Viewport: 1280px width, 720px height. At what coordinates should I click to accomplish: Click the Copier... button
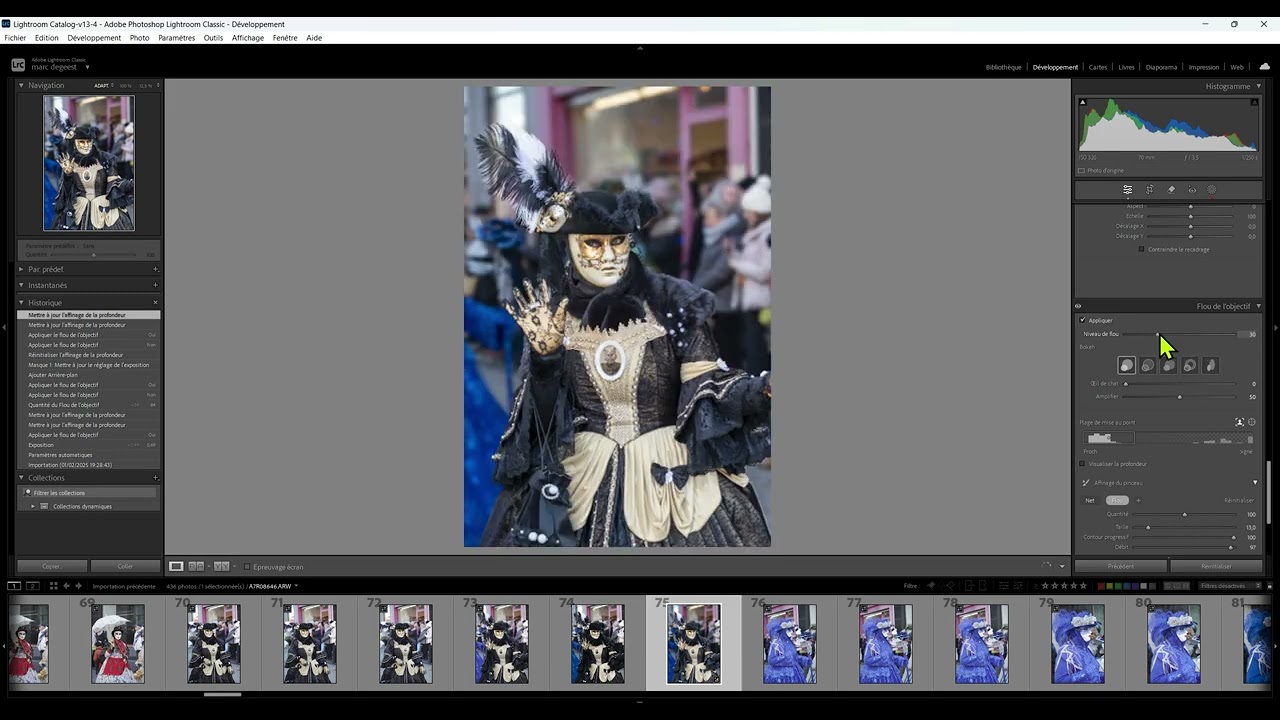pos(52,566)
